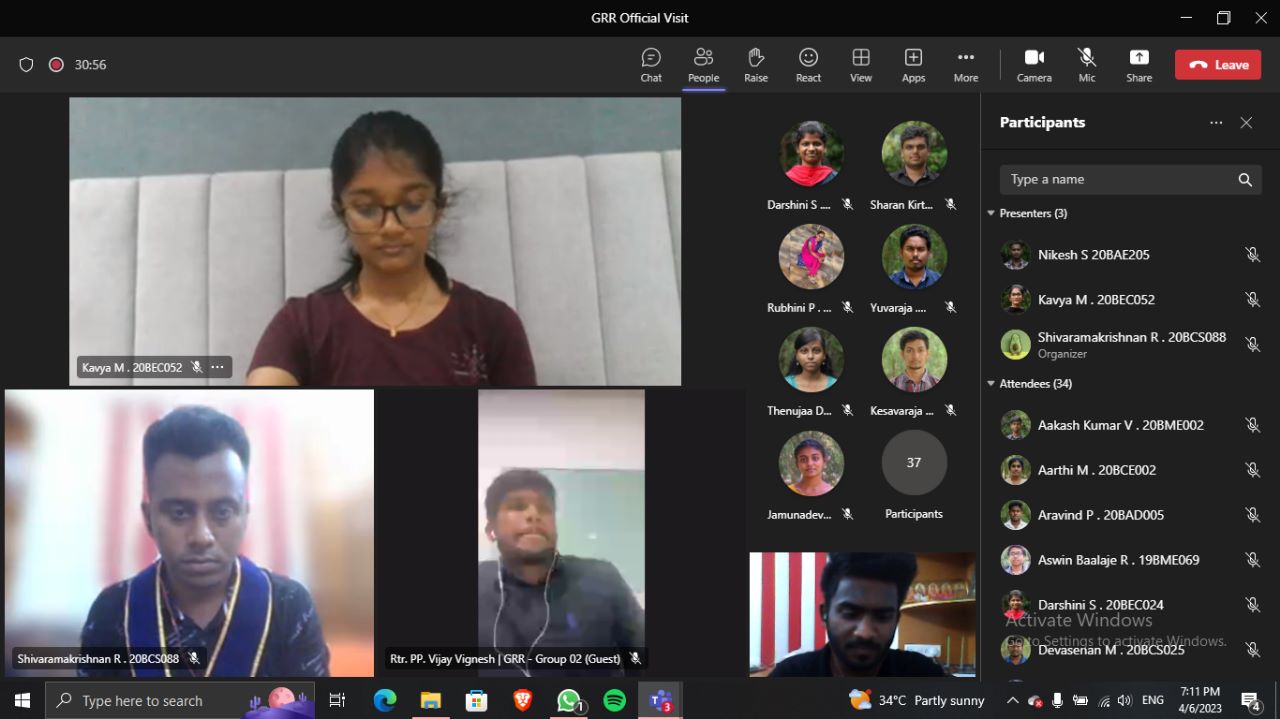Collapse the Presenters (3) section
1280x719 pixels.
click(991, 213)
